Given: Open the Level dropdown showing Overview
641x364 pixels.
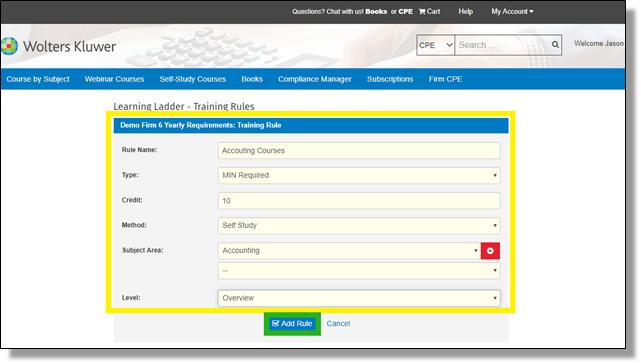Looking at the screenshot, I should click(x=359, y=298).
